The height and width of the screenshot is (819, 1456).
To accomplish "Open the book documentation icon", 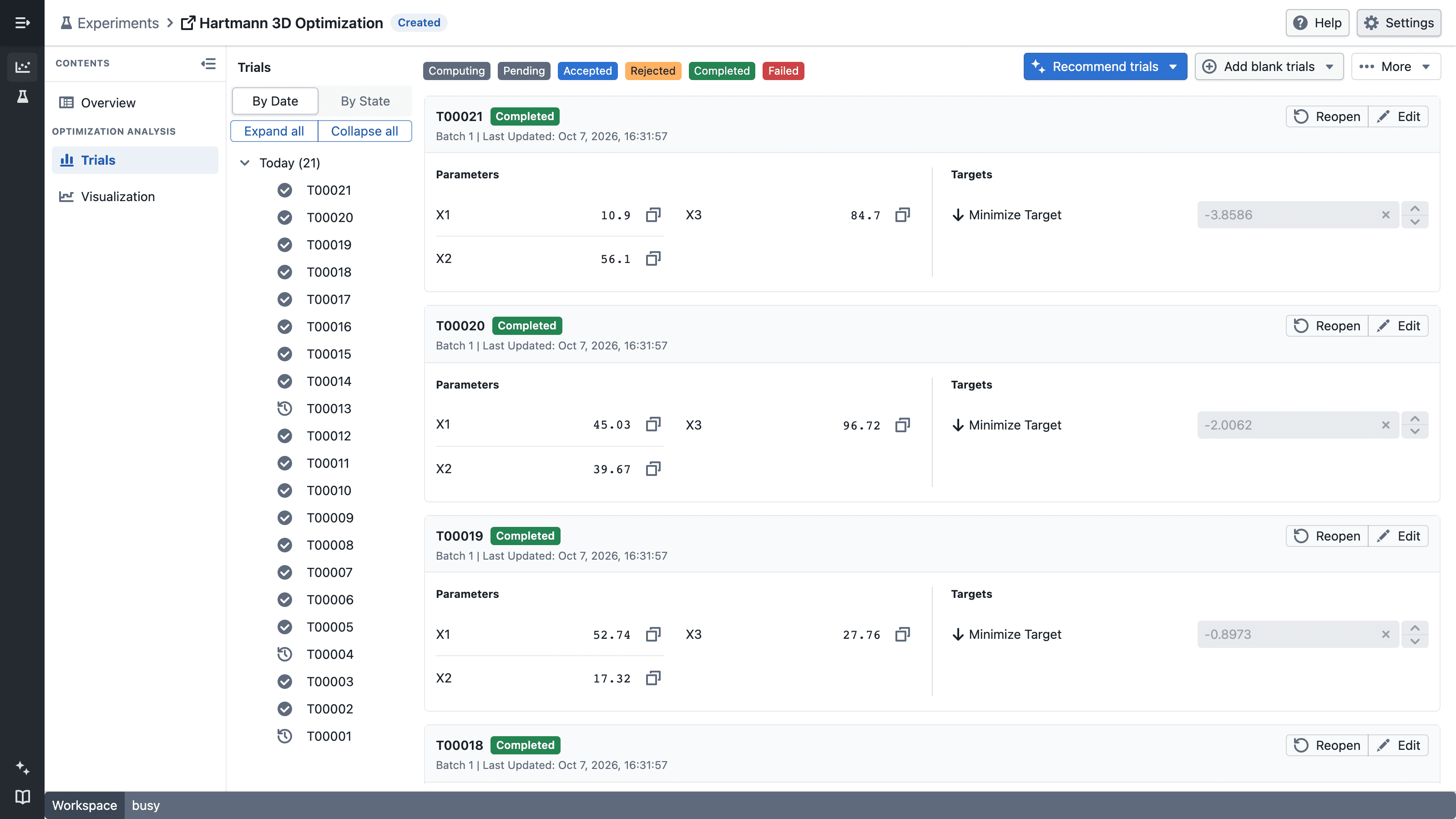I will tap(22, 797).
